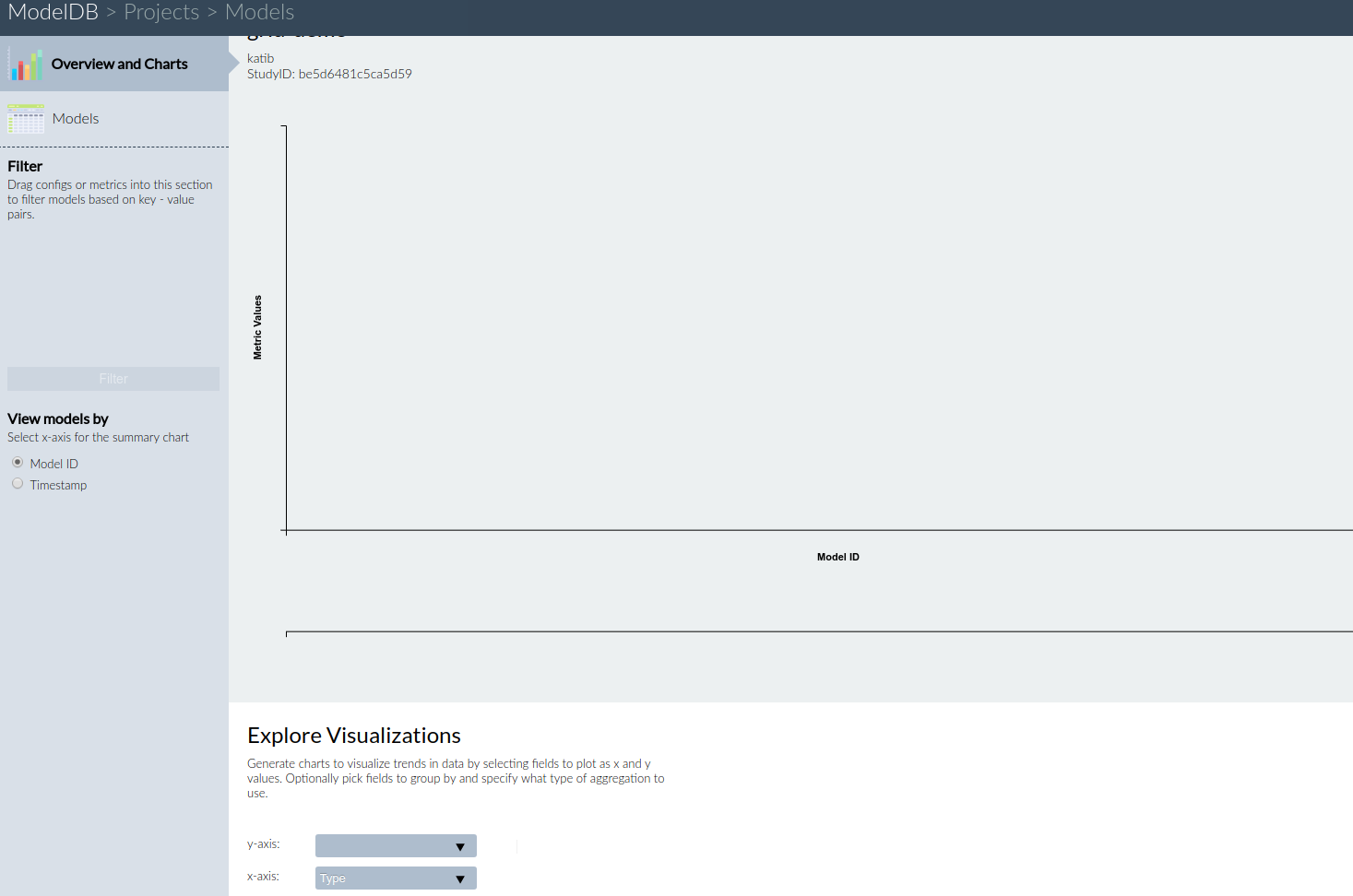Image resolution: width=1353 pixels, height=896 pixels.
Task: Open the Overview and Charts view
Action: [x=119, y=63]
